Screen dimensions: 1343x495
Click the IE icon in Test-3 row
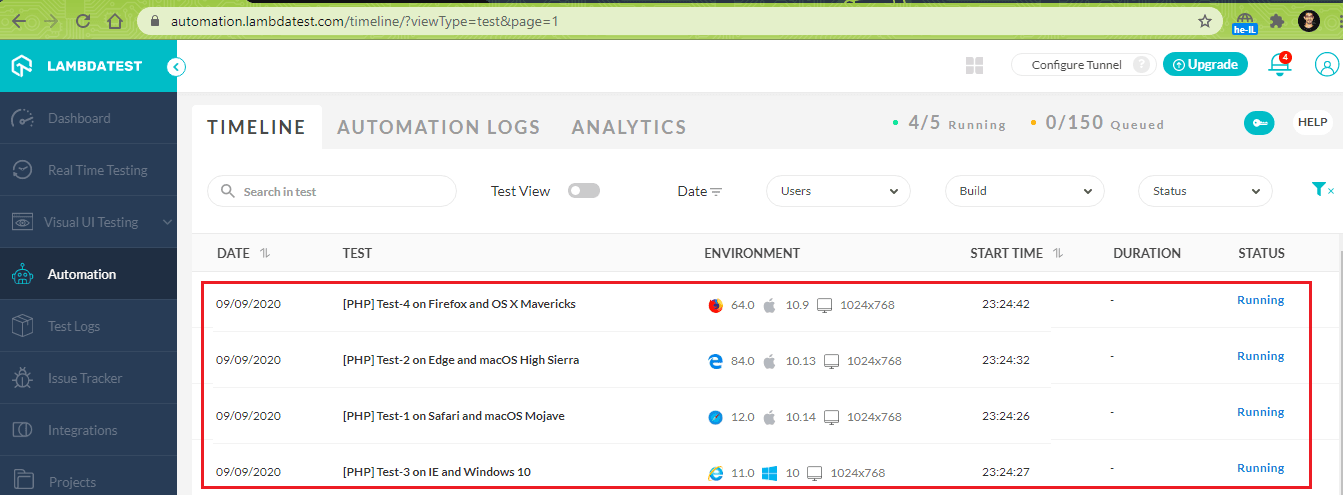(716, 473)
